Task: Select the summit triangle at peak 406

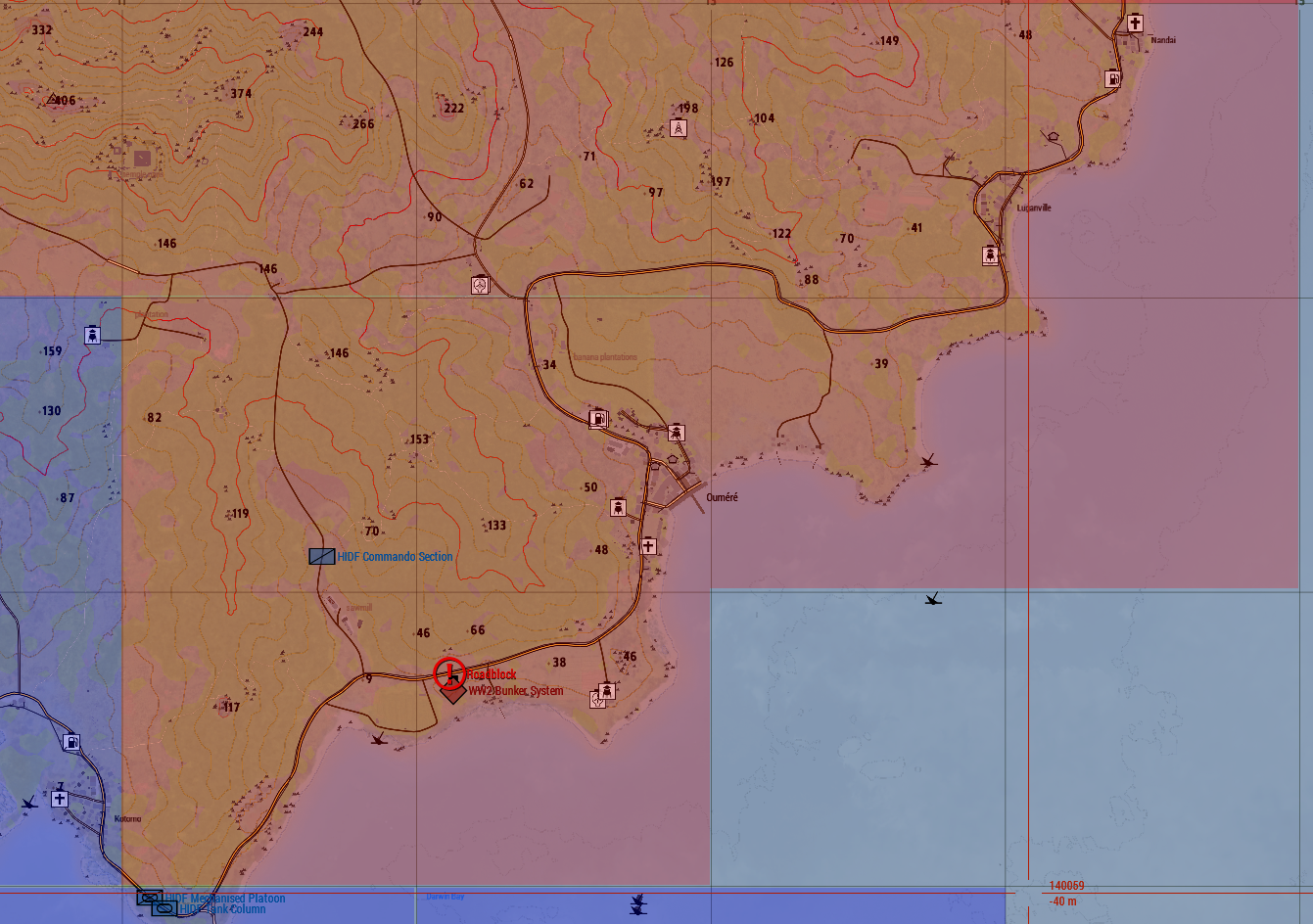Action: (x=52, y=99)
